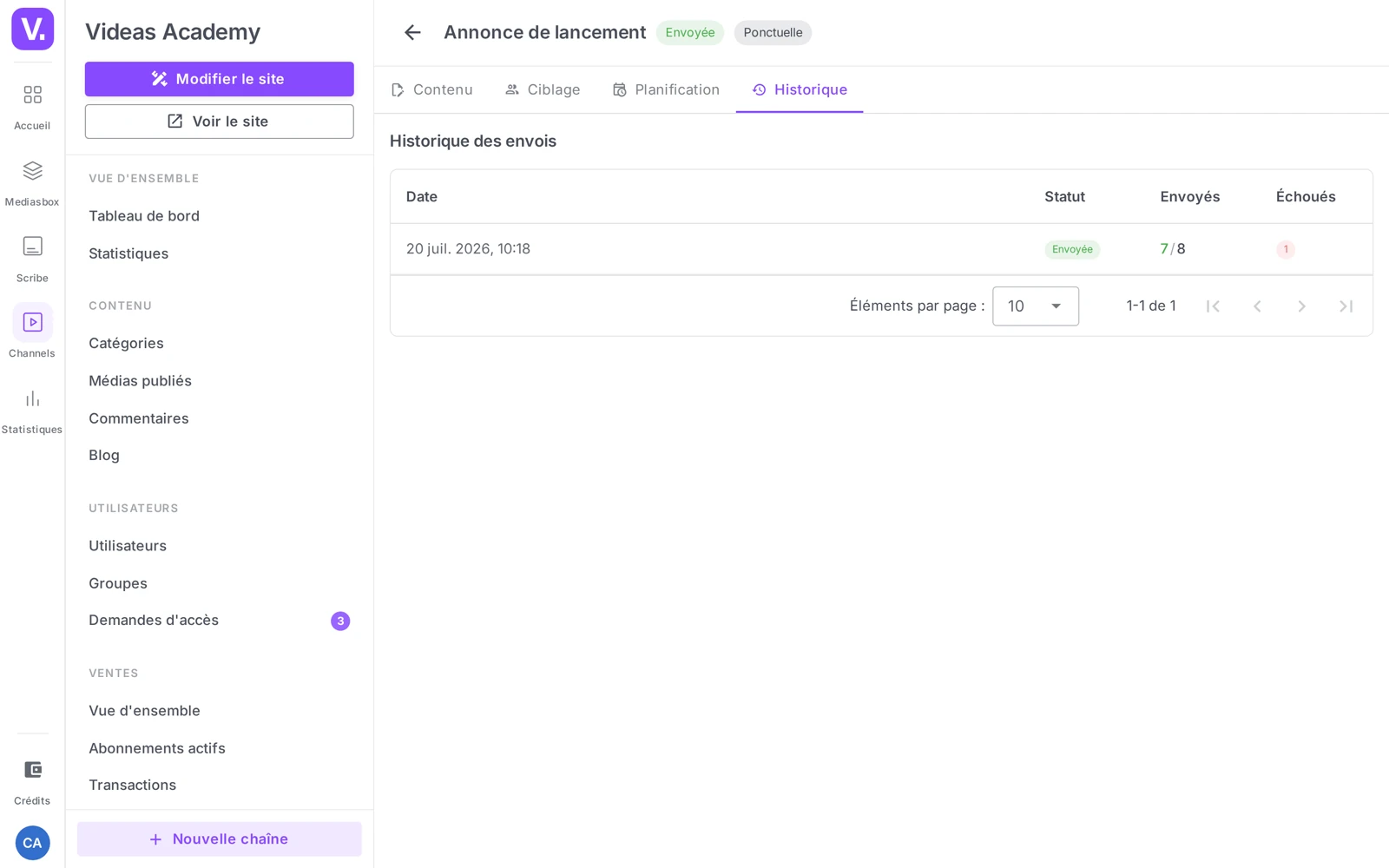1389x868 pixels.
Task: Go back using the arrow icon
Action: pyautogui.click(x=412, y=33)
